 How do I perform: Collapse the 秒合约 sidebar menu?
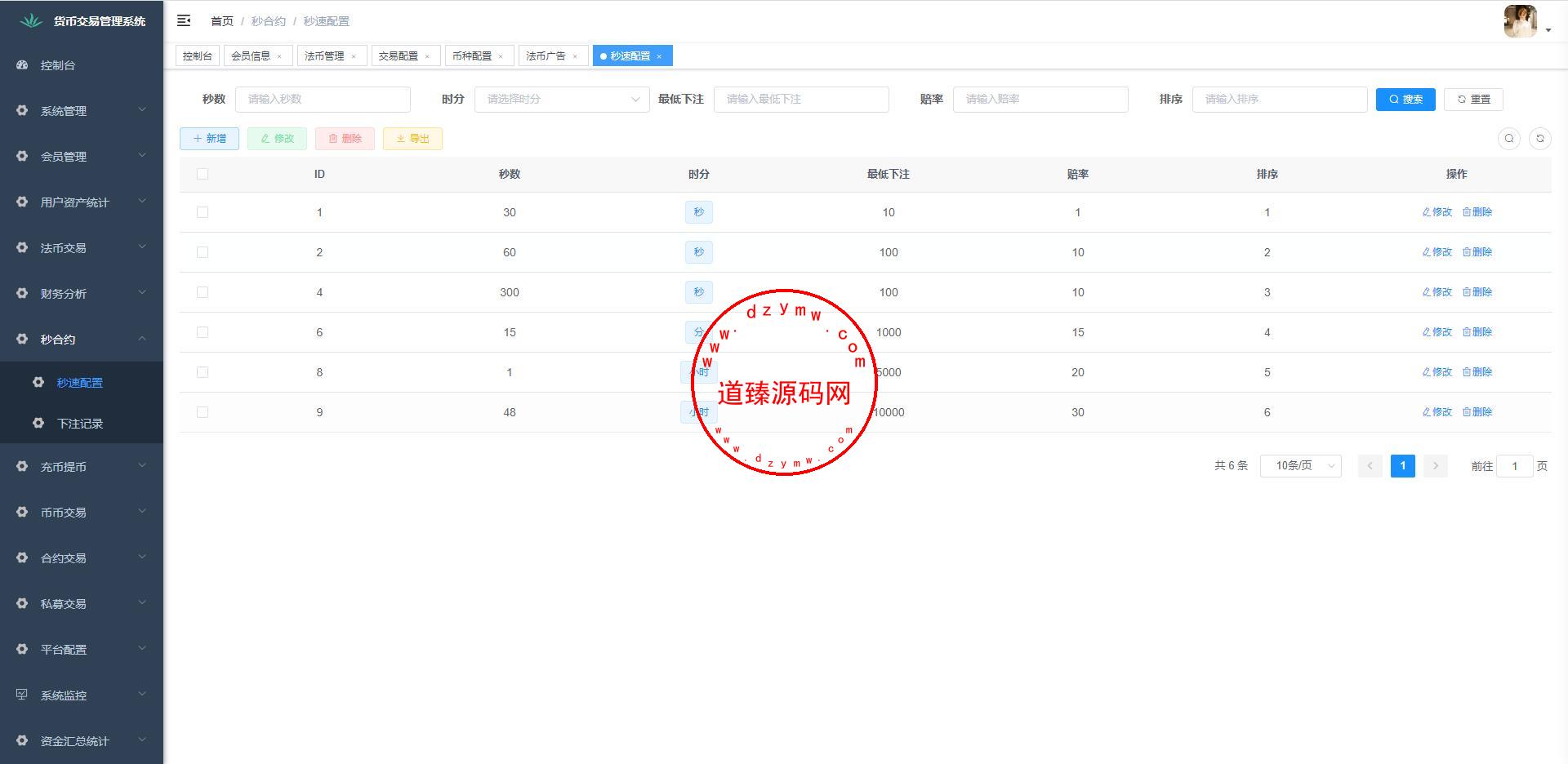click(x=82, y=339)
